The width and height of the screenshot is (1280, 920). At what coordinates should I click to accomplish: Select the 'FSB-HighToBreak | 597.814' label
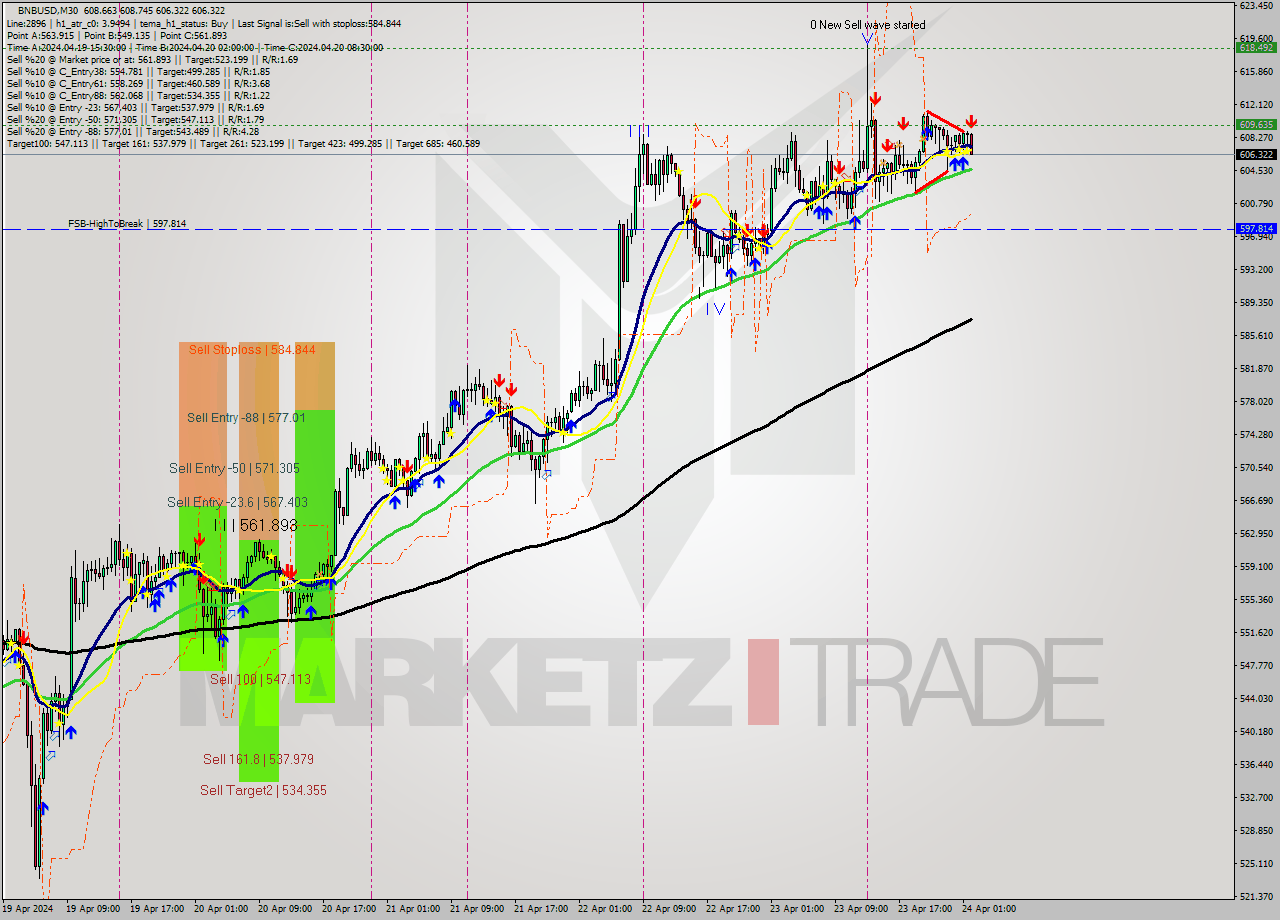point(127,224)
